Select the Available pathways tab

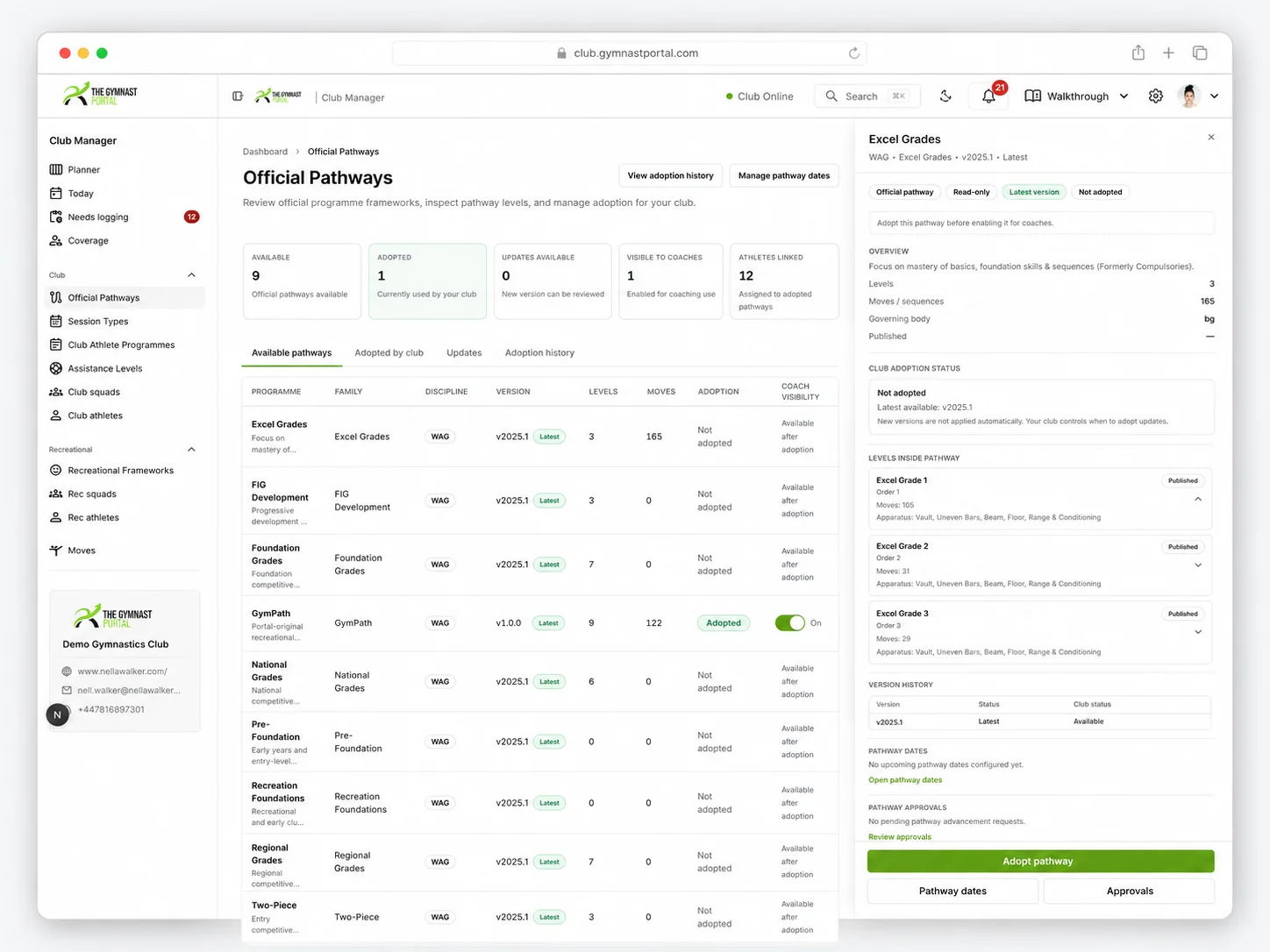click(x=292, y=352)
